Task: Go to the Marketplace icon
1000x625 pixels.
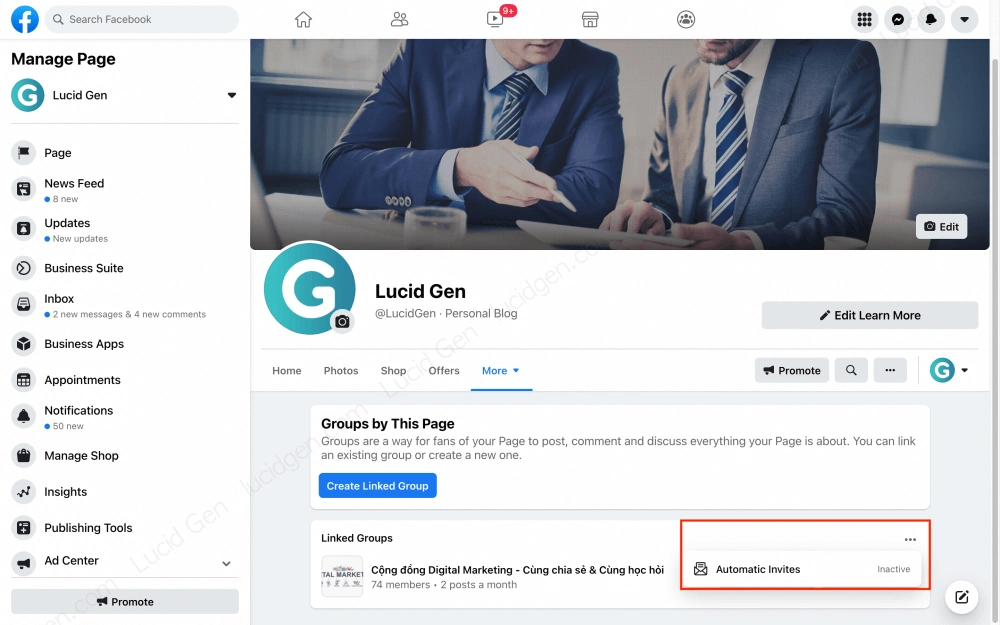Action: point(590,20)
